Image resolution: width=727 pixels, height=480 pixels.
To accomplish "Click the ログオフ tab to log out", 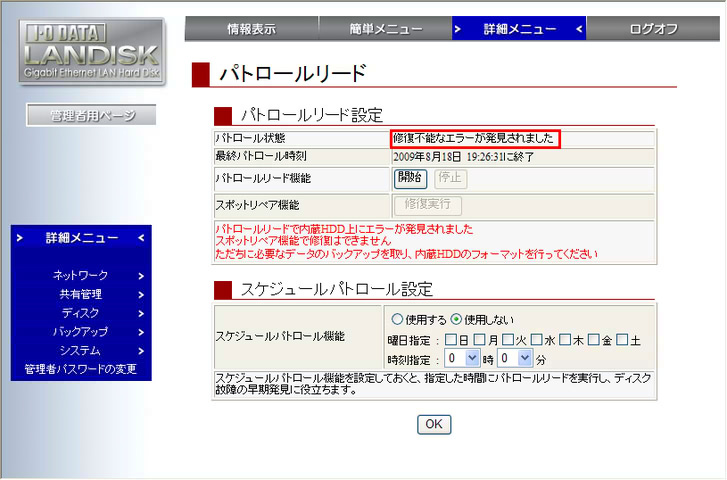I will point(654,29).
